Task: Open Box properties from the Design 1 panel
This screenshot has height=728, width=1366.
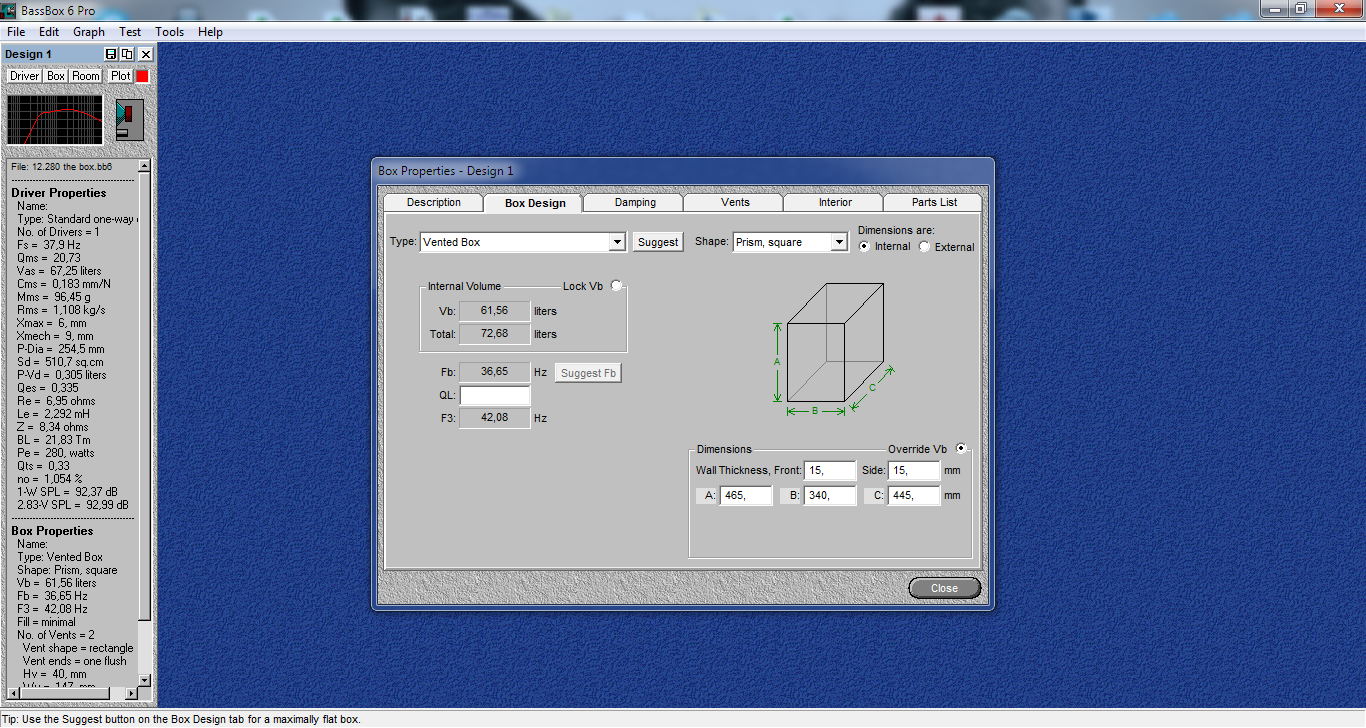Action: click(56, 76)
